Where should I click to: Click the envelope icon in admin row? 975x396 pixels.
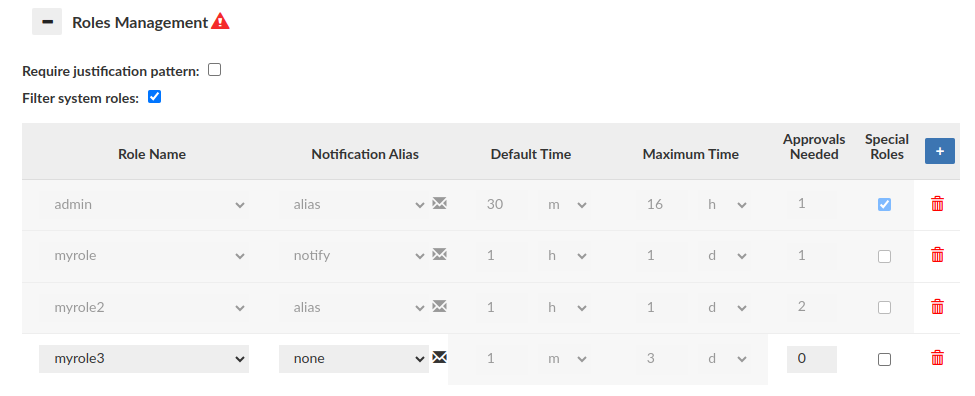pos(440,203)
